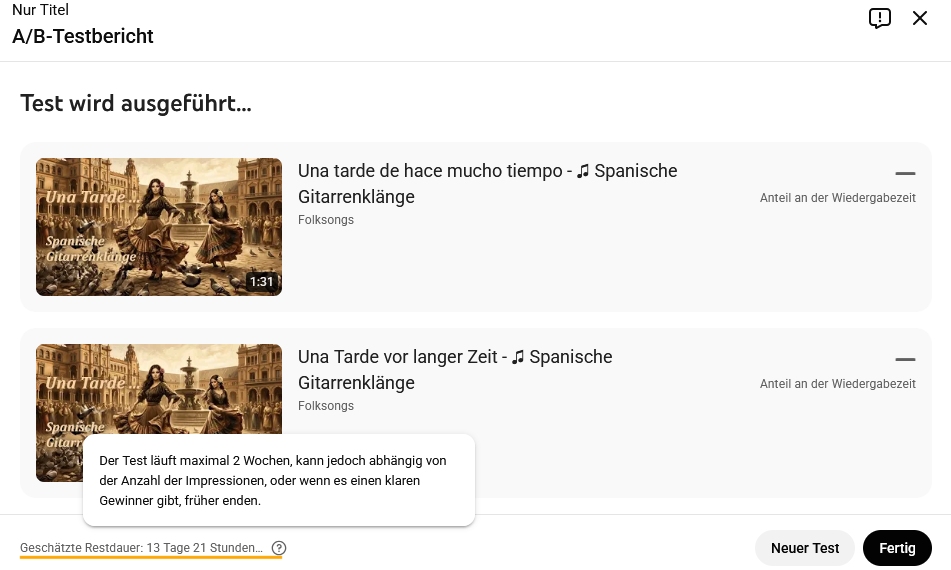Start a new test with Neuer Test
Screen dimensions: 951x570
tap(805, 548)
